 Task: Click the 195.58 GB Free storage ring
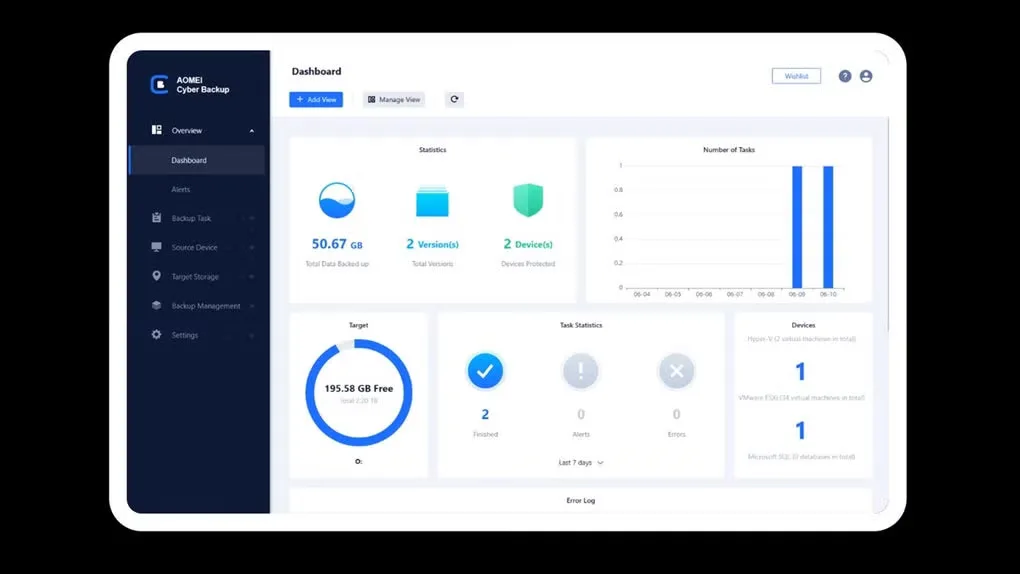358,392
